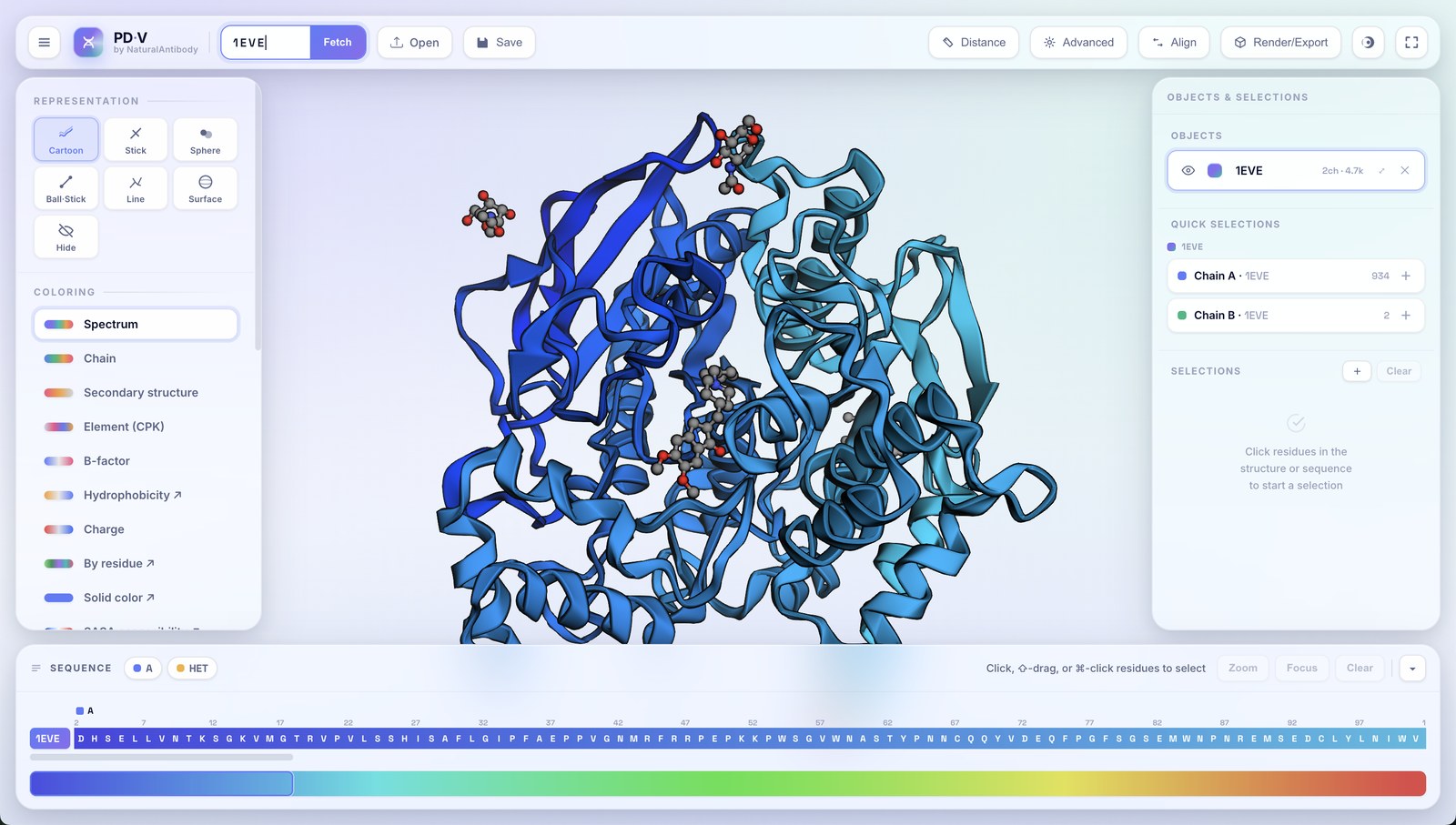
Task: Save the current session
Action: tap(500, 42)
